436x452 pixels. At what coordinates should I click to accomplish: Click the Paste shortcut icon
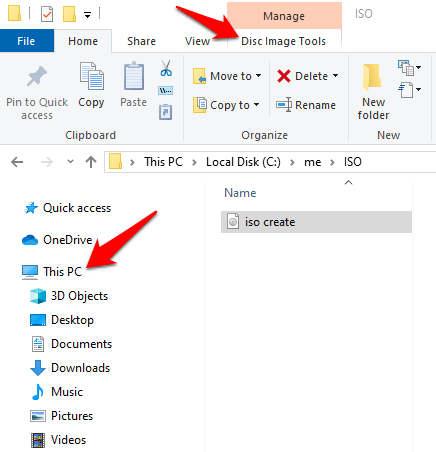(165, 112)
